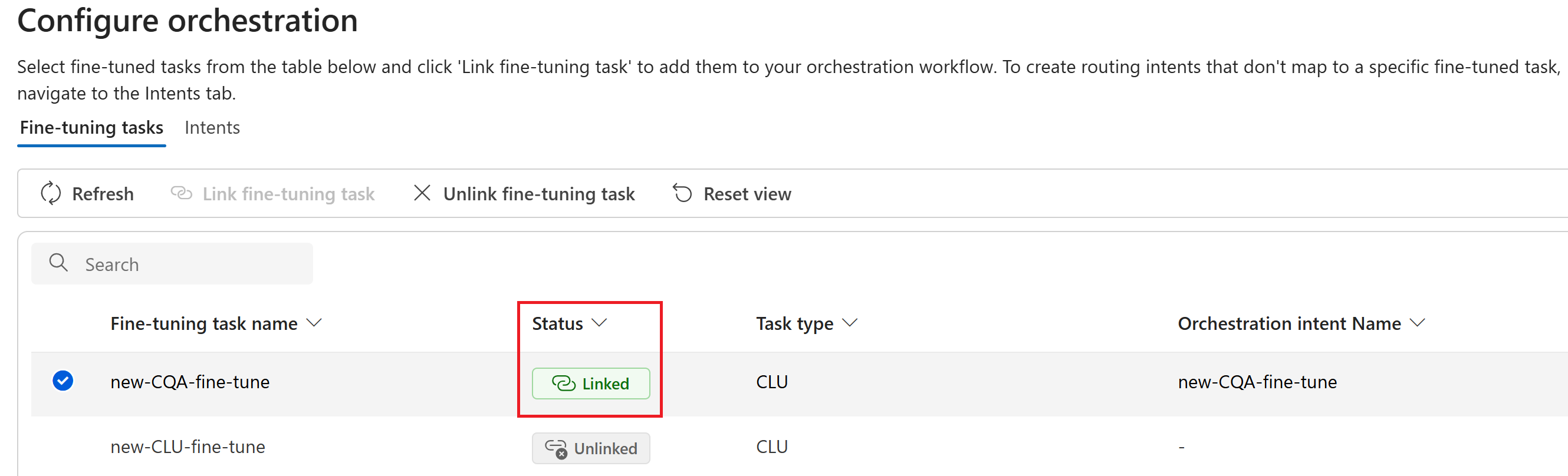This screenshot has height=476, width=1568.
Task: Focus the Search input field
Action: point(172,264)
